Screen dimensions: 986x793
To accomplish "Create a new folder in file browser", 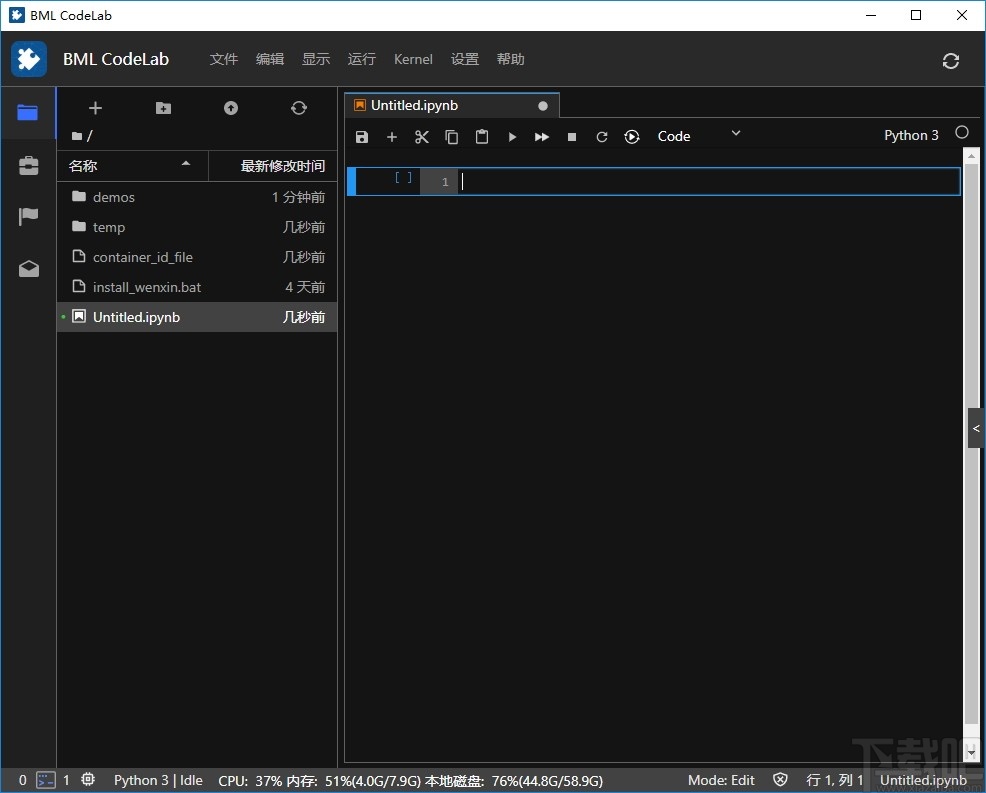I will [163, 108].
